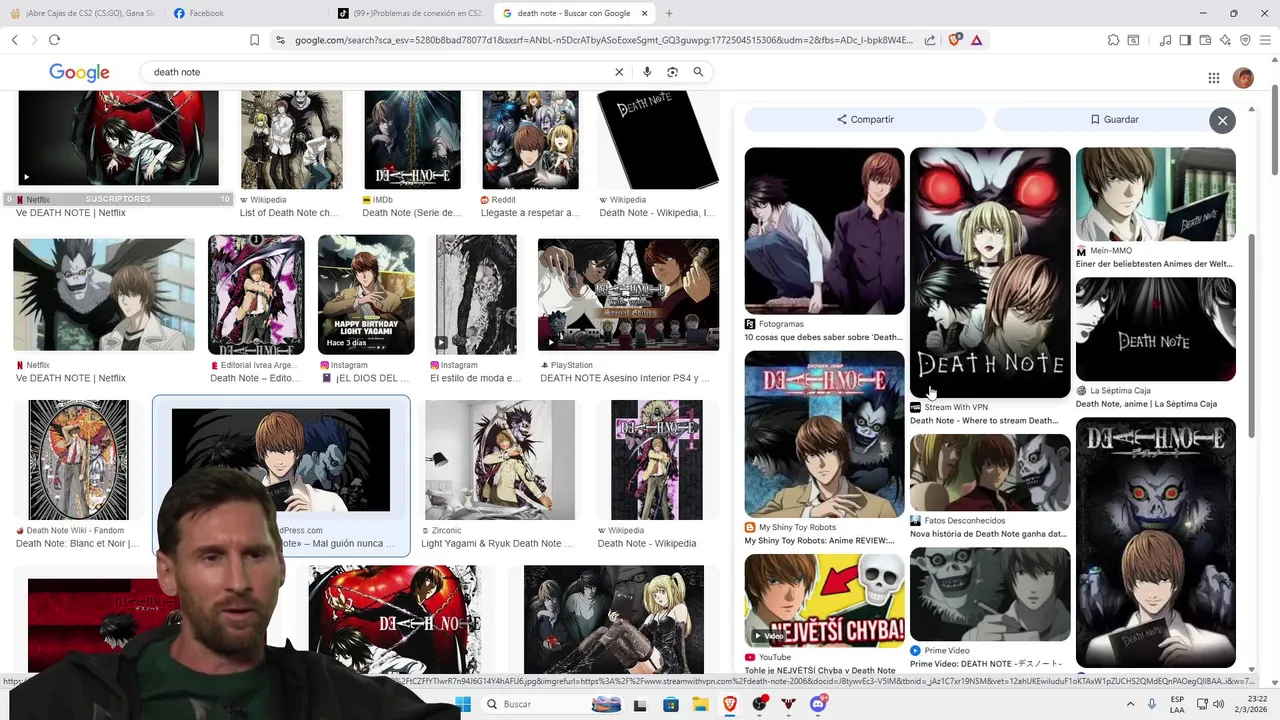Switch to the Problemas de conexión en CS2 tab
Viewport: 1280px width, 720px height.
coord(410,13)
